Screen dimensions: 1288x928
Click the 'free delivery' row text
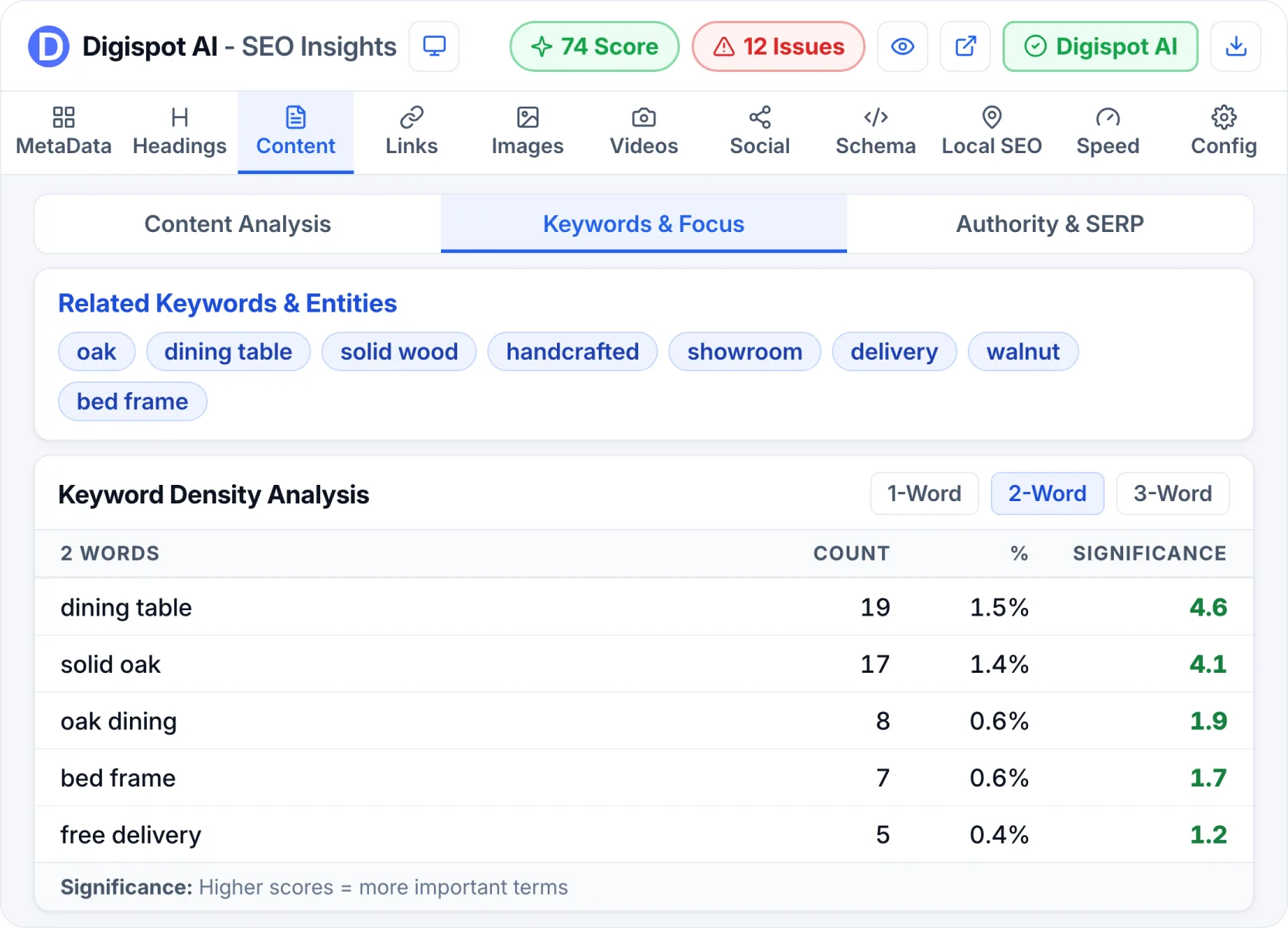(x=131, y=835)
